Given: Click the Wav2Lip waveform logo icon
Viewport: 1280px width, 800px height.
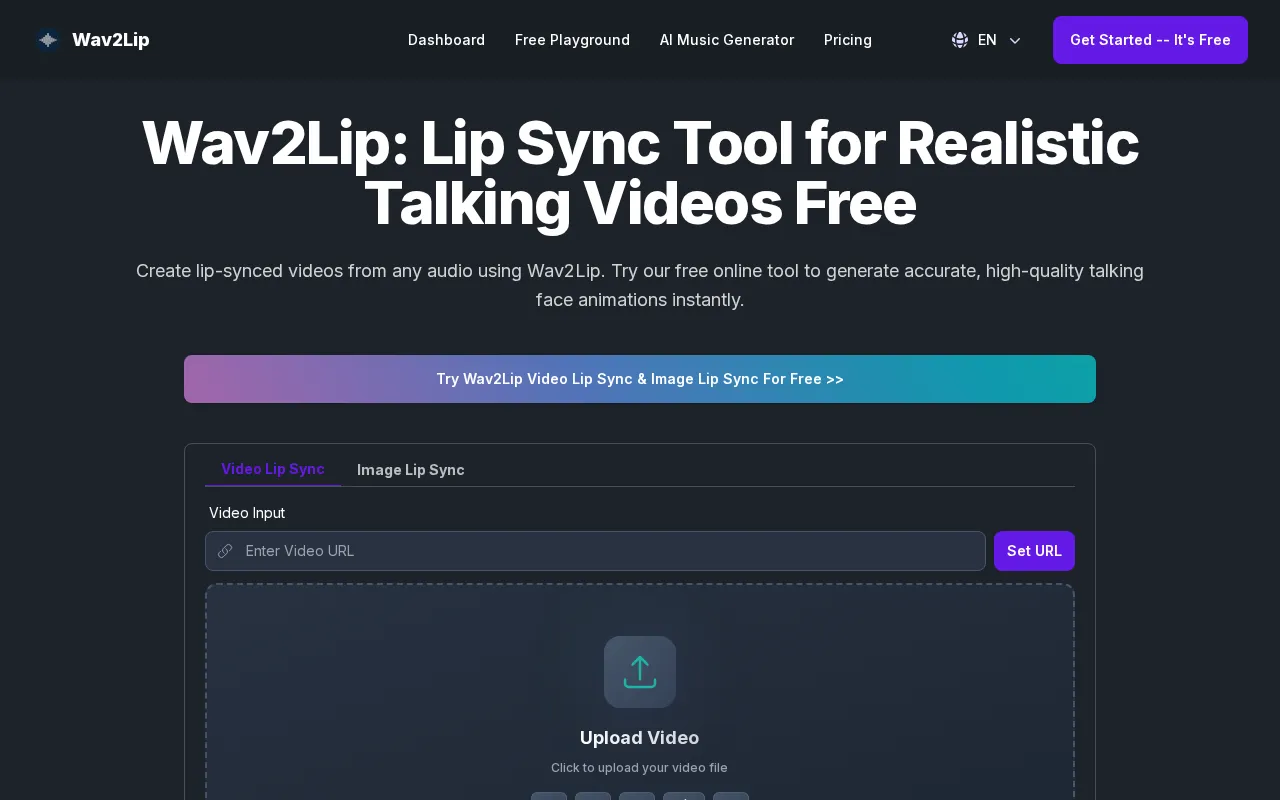Looking at the screenshot, I should coord(48,40).
